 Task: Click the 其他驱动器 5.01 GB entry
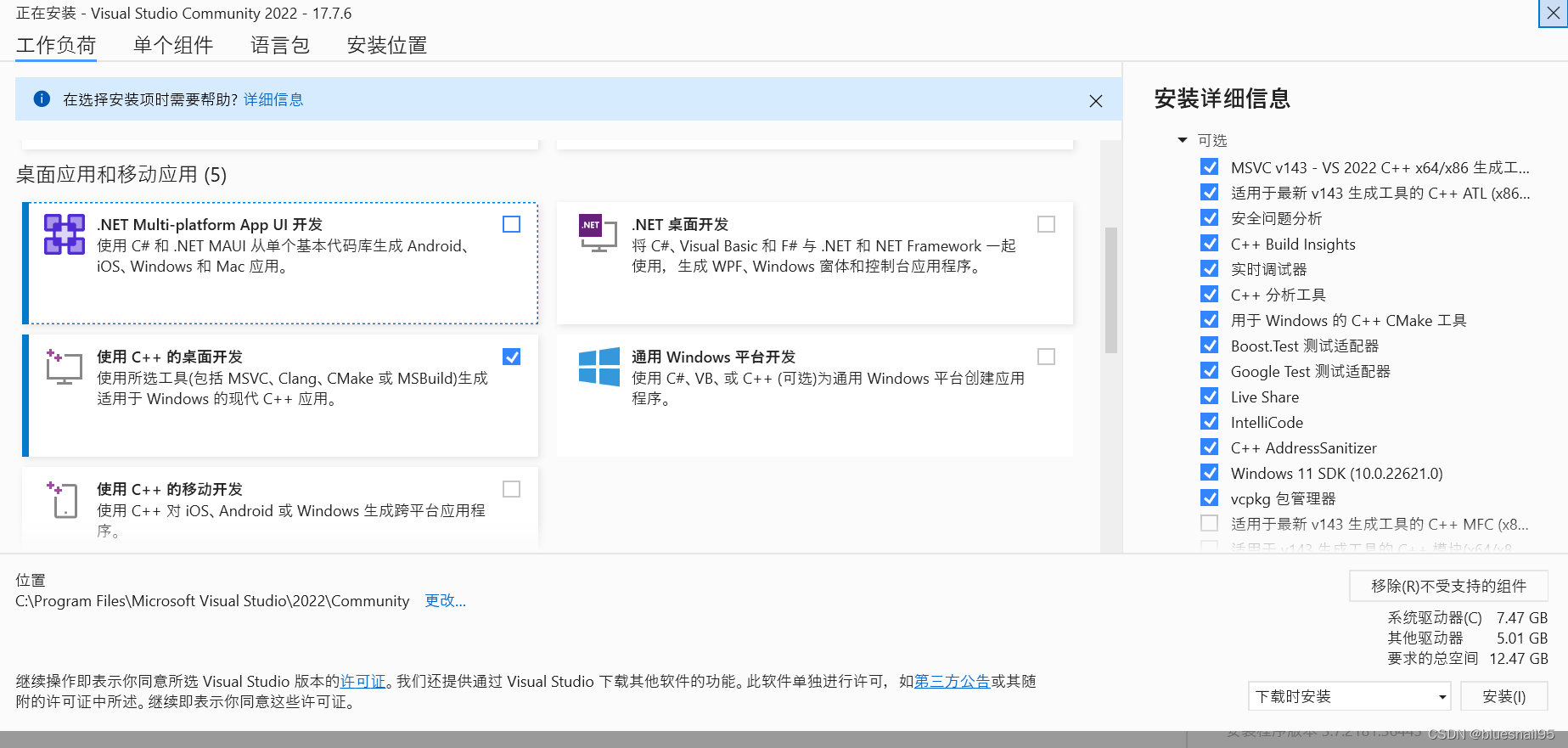click(1468, 638)
